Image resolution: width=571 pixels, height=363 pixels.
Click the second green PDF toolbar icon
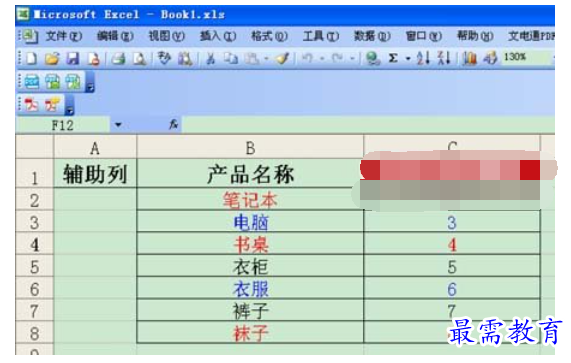tap(52, 82)
